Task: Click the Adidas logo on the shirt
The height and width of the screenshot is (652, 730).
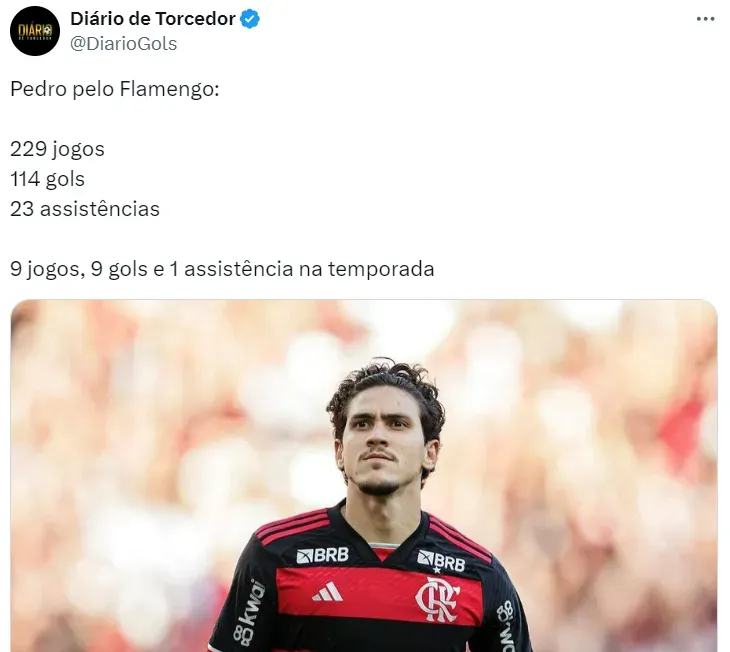Action: (x=327, y=591)
